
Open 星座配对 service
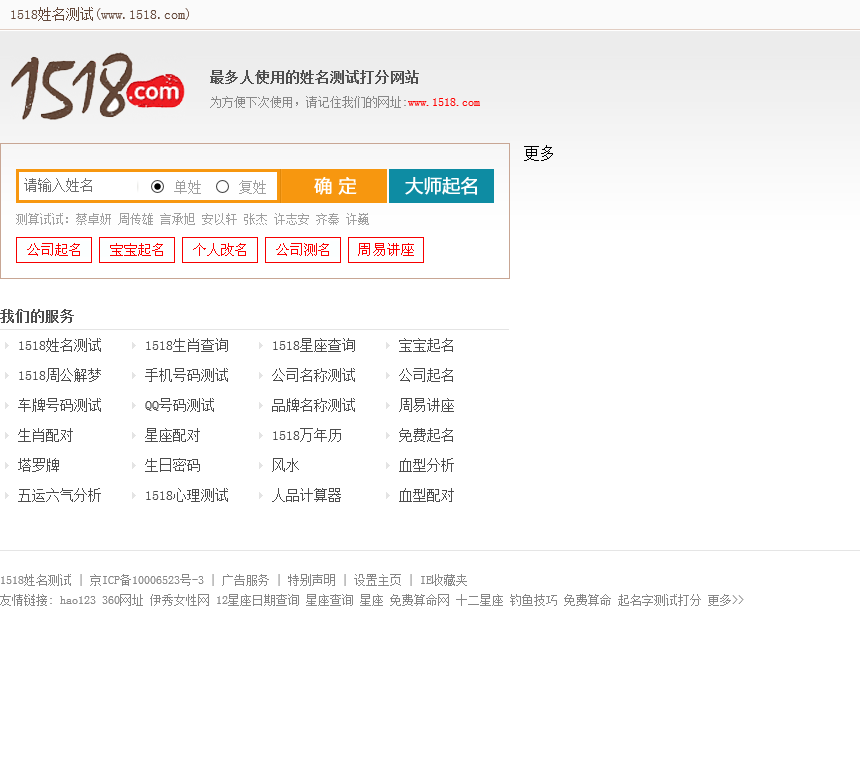coord(172,436)
